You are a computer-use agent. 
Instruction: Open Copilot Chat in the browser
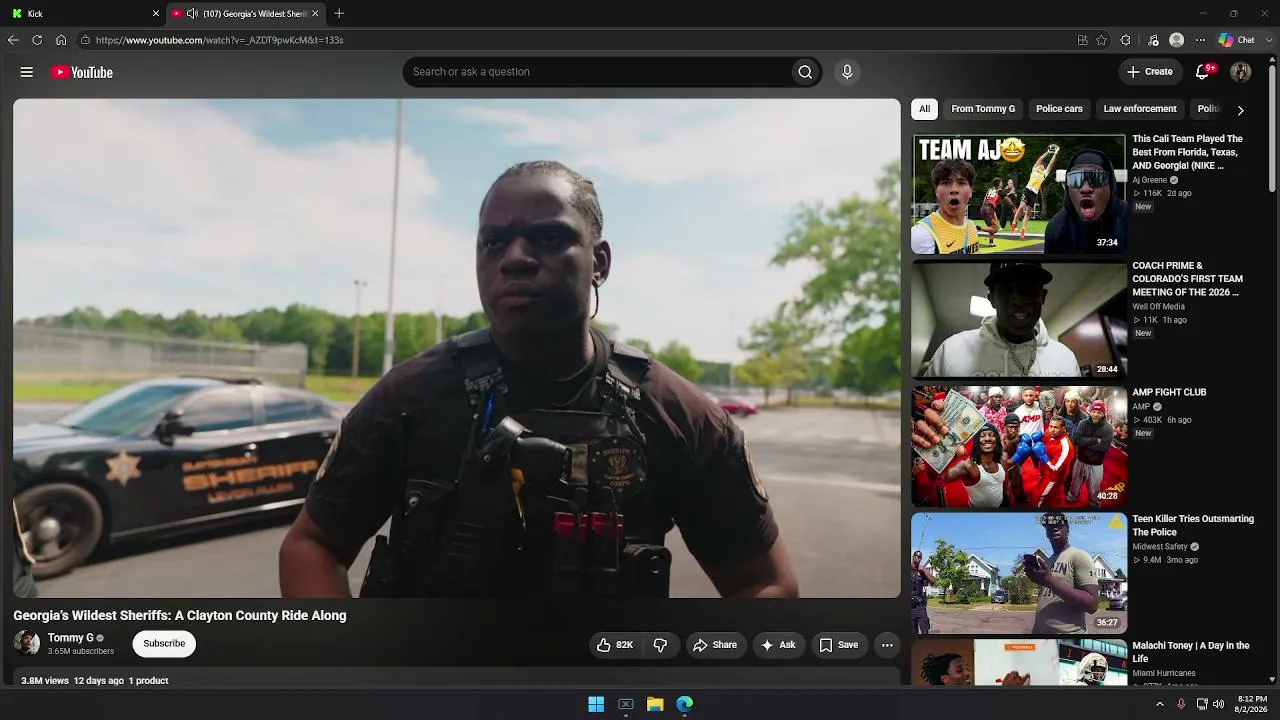(x=1236, y=40)
